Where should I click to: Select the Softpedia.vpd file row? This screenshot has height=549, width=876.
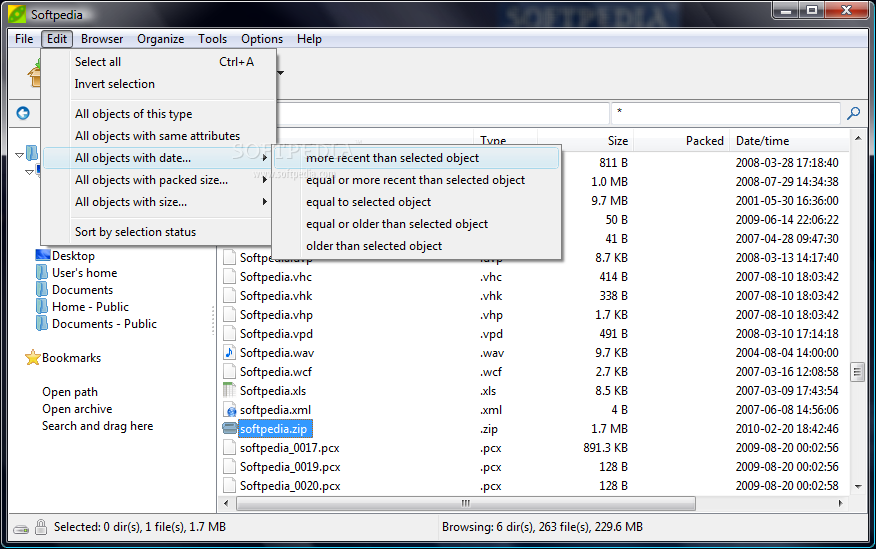[x=534, y=333]
